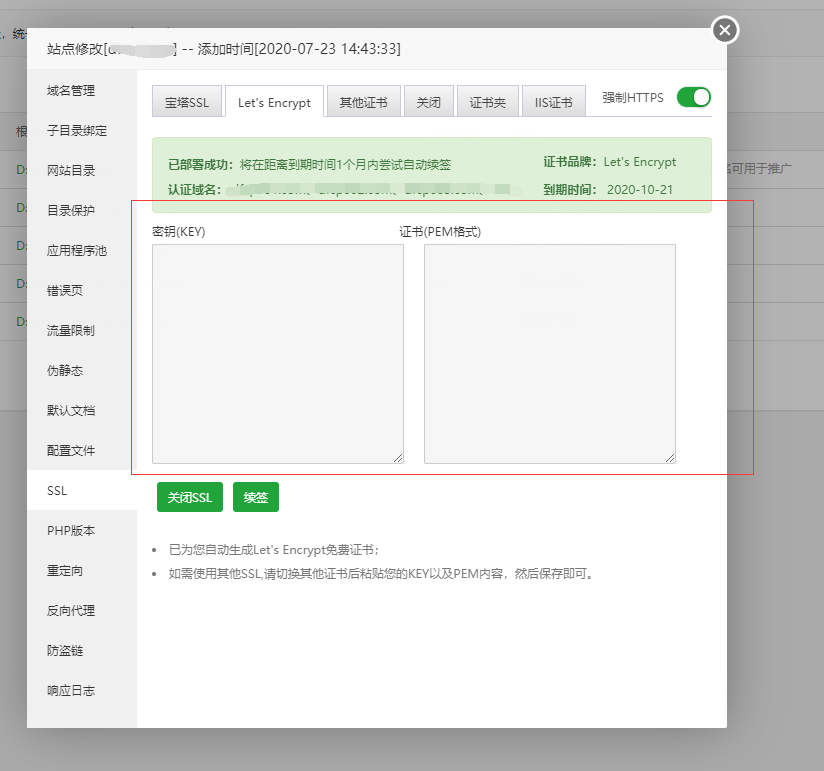Focus the 证书(PEM格式) text area

pos(550,354)
